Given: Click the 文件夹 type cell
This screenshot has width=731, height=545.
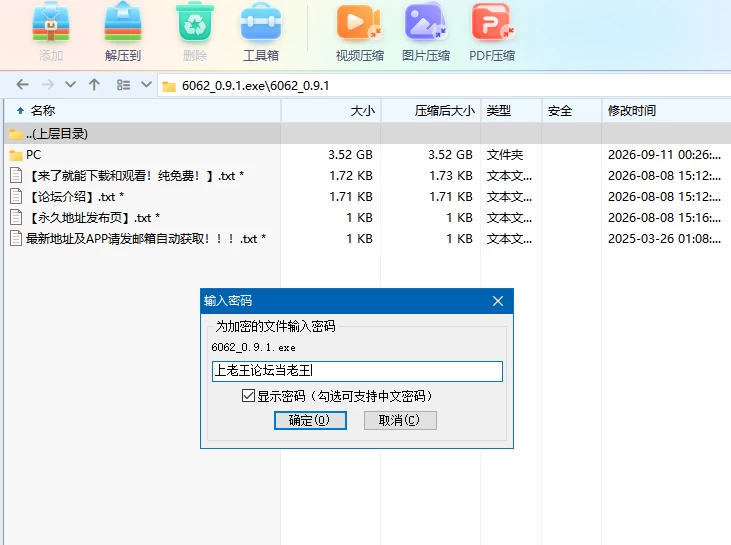Looking at the screenshot, I should pyautogui.click(x=505, y=155).
